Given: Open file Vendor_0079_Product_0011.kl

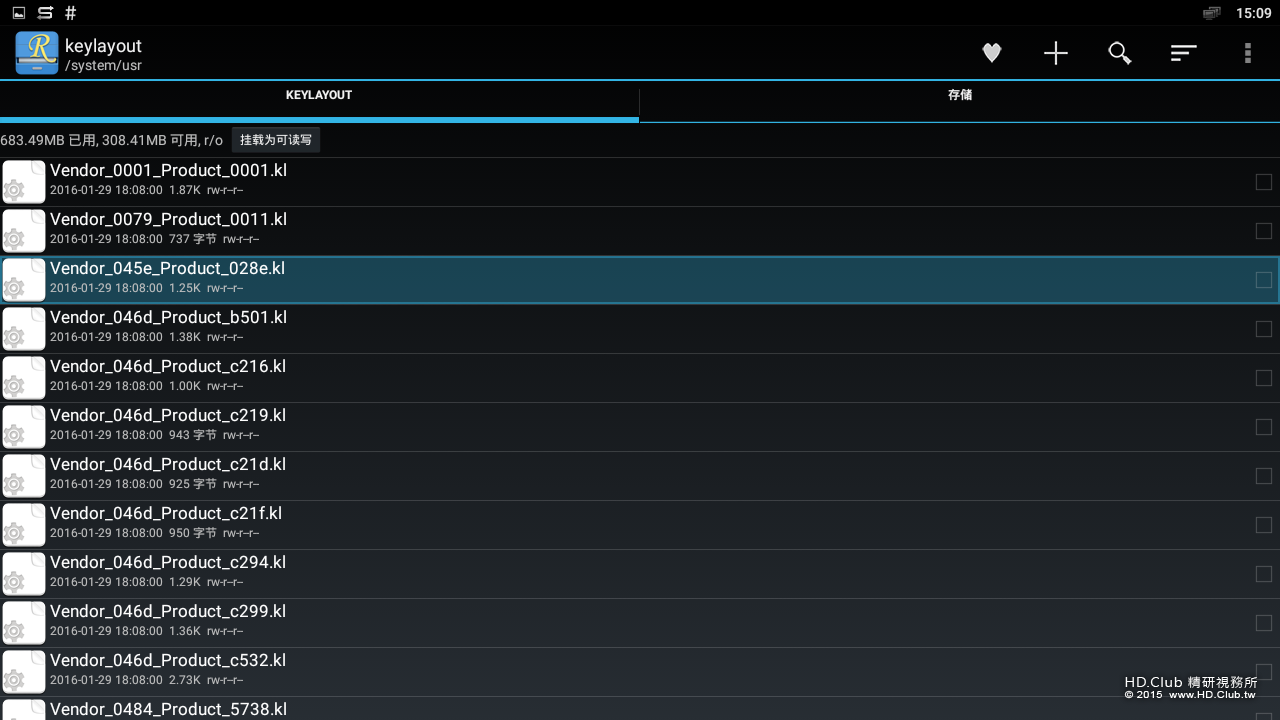Looking at the screenshot, I should tap(640, 231).
